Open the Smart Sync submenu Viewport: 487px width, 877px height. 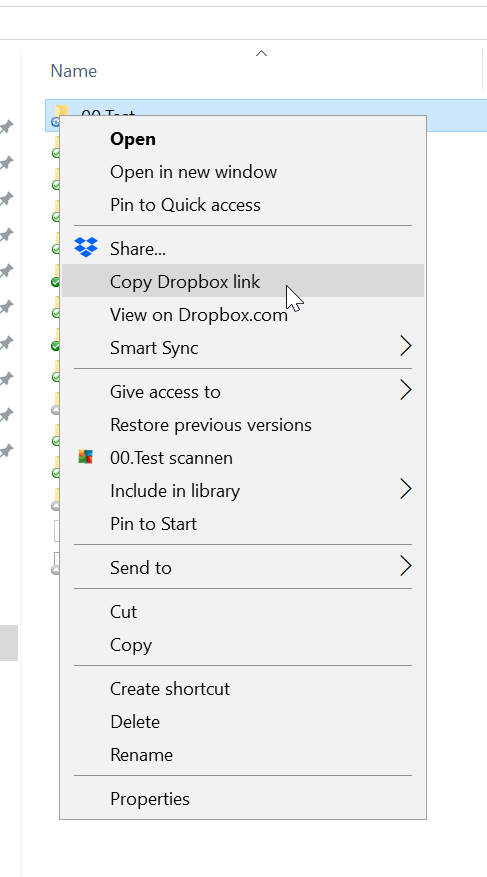pyautogui.click(x=243, y=348)
